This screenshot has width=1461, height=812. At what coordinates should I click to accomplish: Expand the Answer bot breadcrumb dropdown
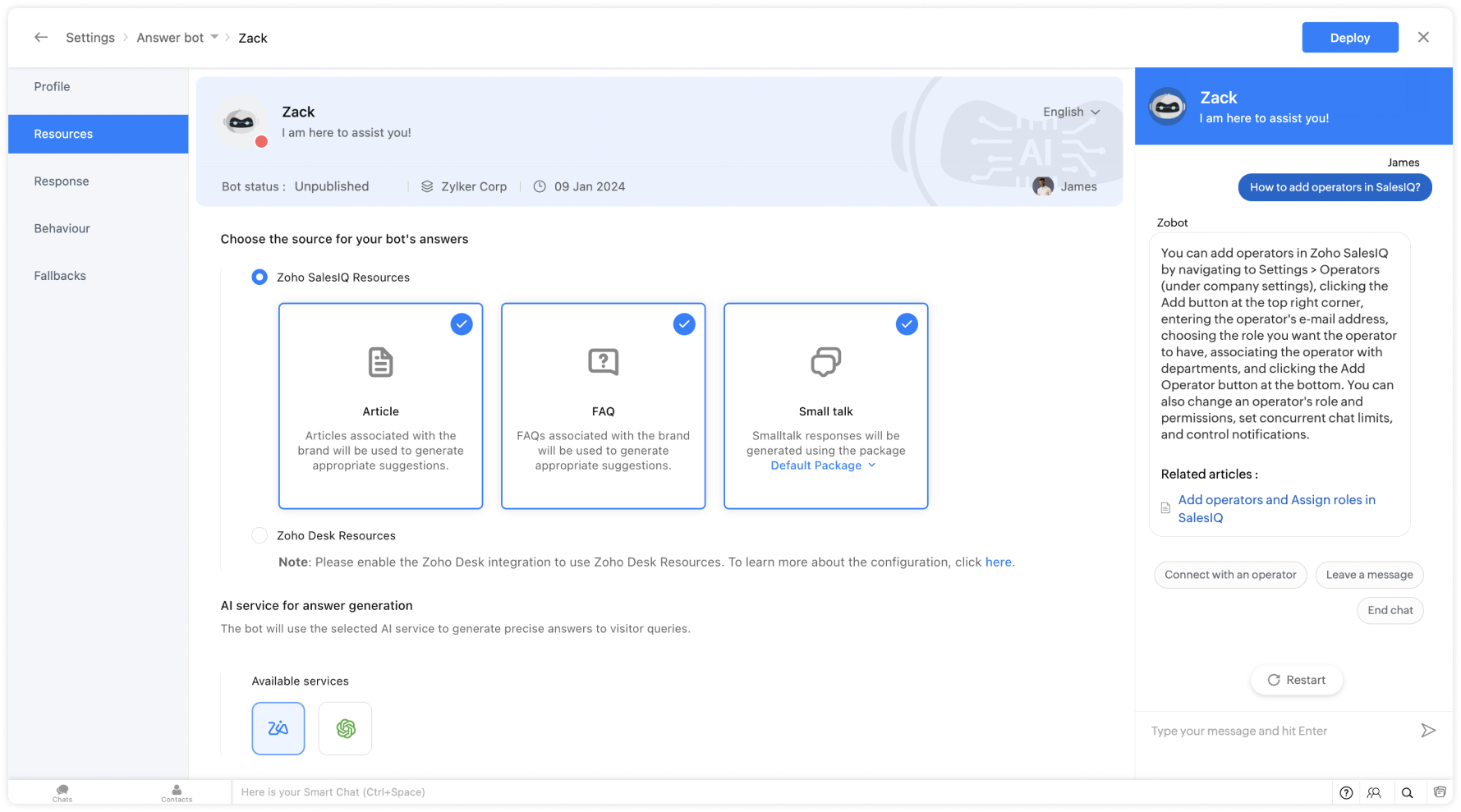coord(214,37)
